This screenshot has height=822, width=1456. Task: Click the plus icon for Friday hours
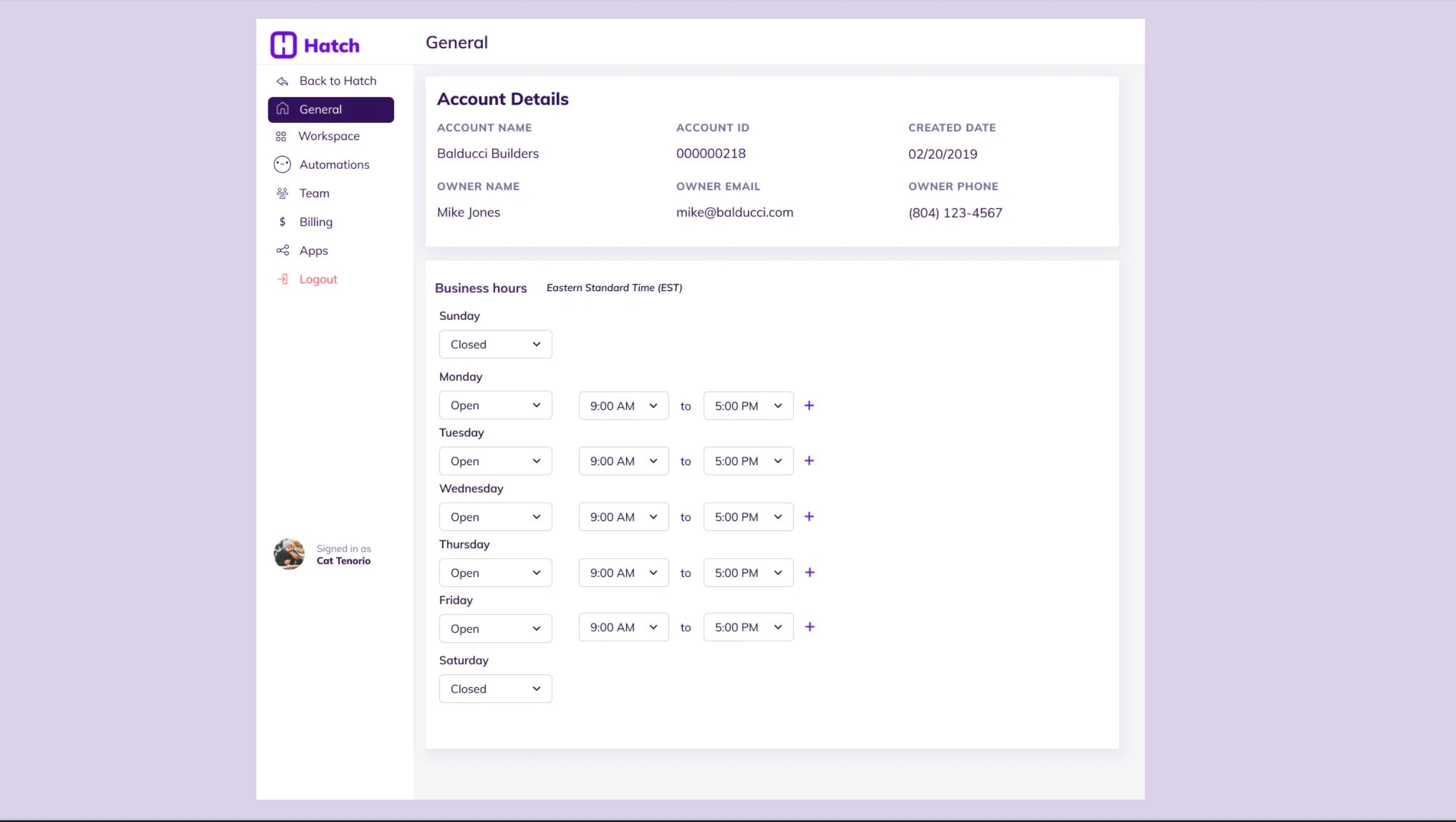(x=810, y=627)
